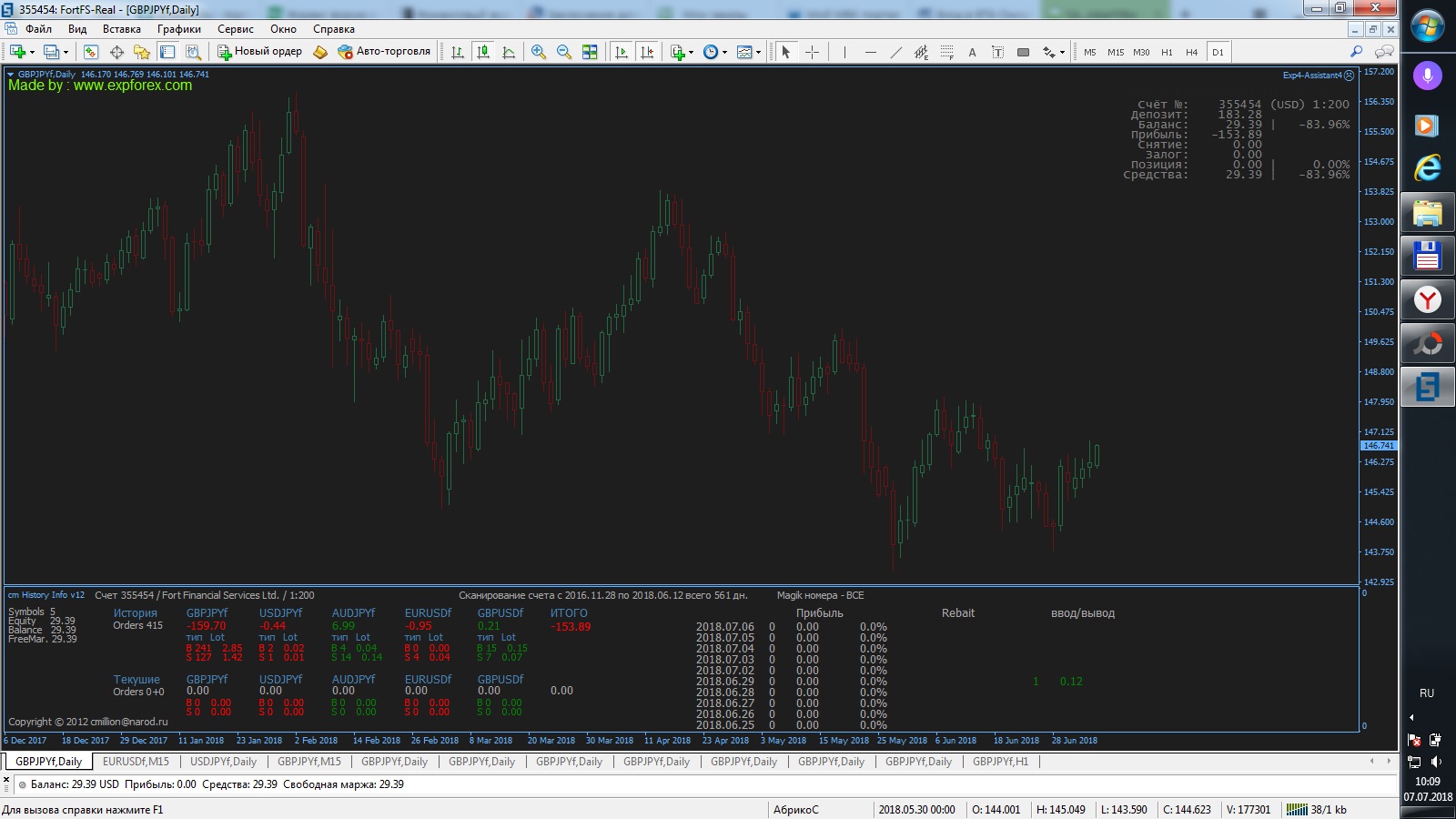Screen dimensions: 1456x819
Task: Enable crosshair cursor mode
Action: coord(813,52)
